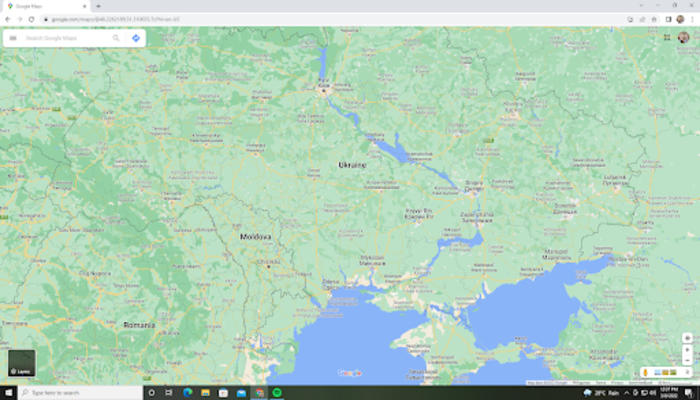Expand the imagery strip with the arrow

point(687,372)
